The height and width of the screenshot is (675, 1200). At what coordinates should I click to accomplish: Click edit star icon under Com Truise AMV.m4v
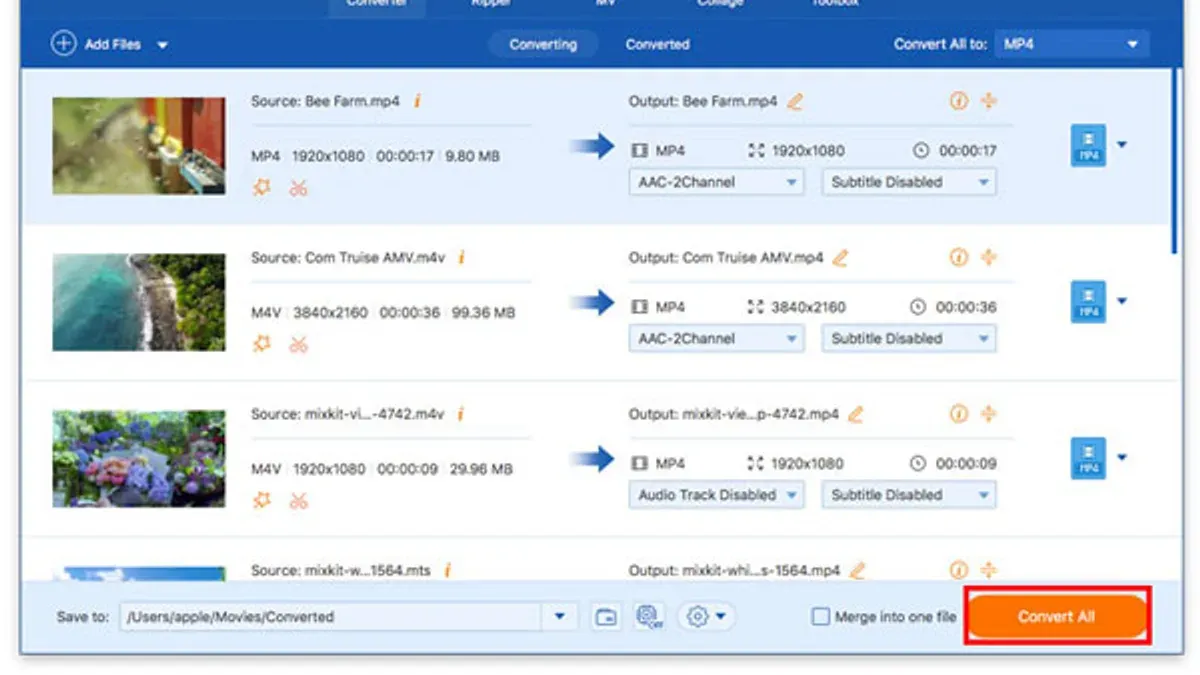tap(262, 344)
